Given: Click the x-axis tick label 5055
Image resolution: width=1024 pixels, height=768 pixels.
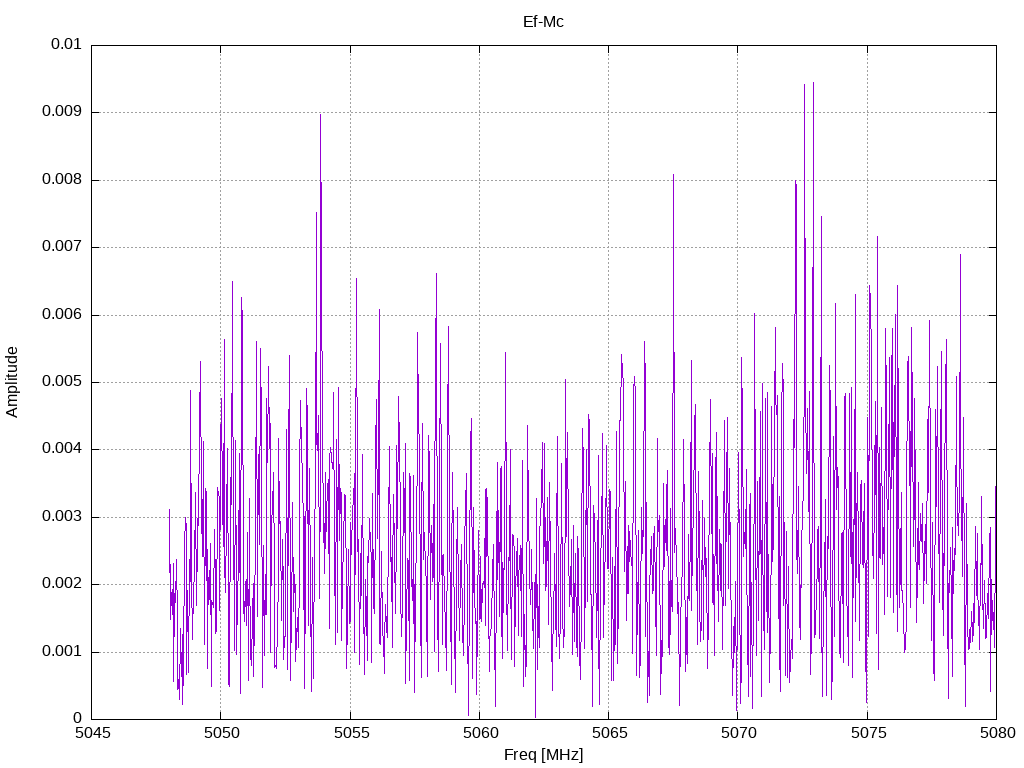Looking at the screenshot, I should 351,733.
